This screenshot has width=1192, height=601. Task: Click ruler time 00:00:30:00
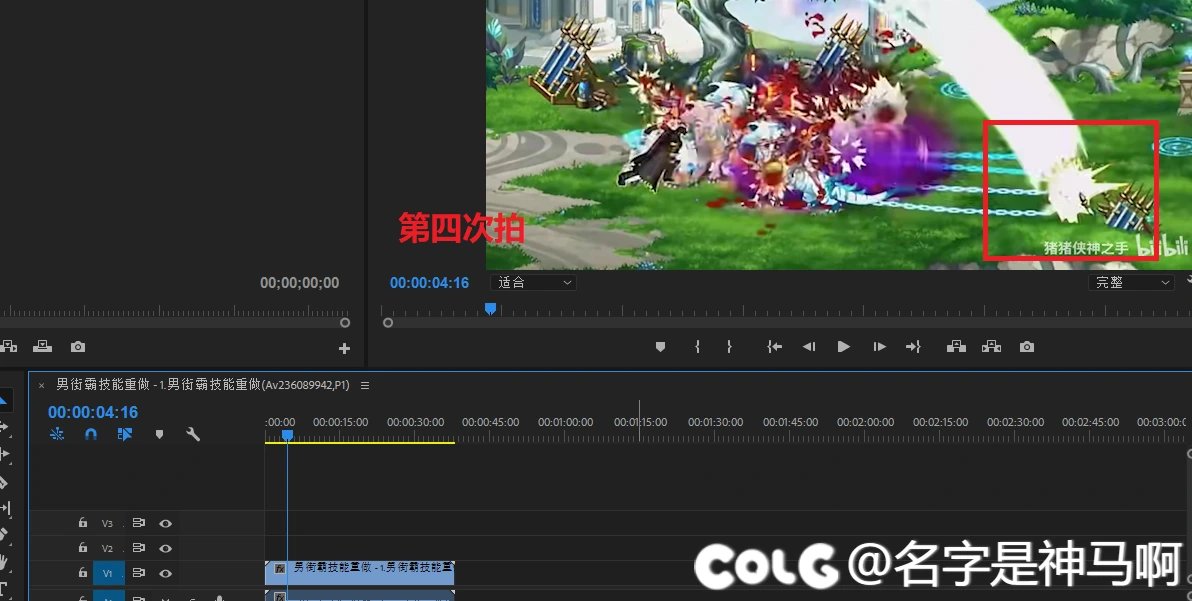(x=415, y=422)
